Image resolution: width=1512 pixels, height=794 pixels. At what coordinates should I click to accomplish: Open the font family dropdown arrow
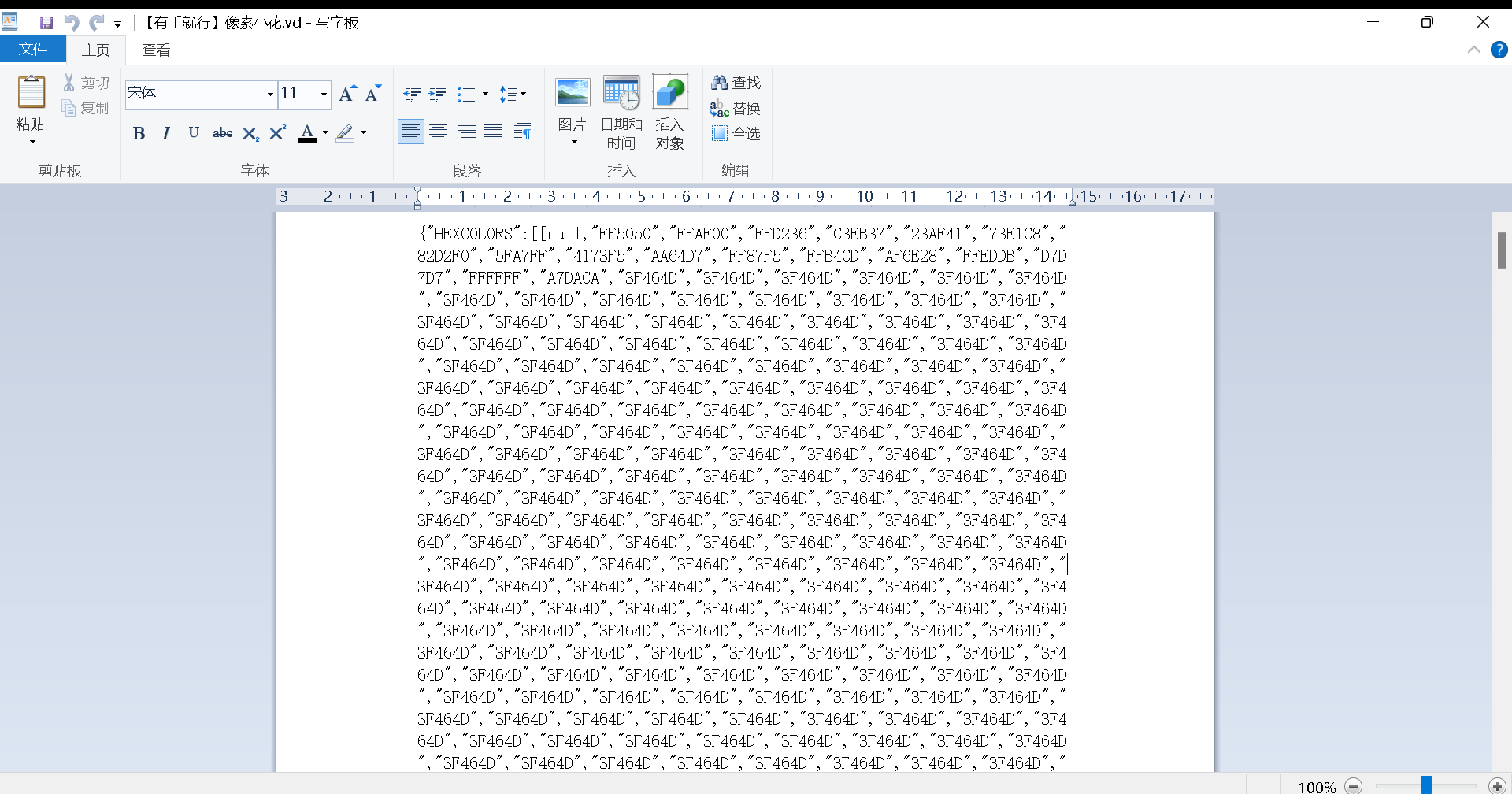point(270,95)
